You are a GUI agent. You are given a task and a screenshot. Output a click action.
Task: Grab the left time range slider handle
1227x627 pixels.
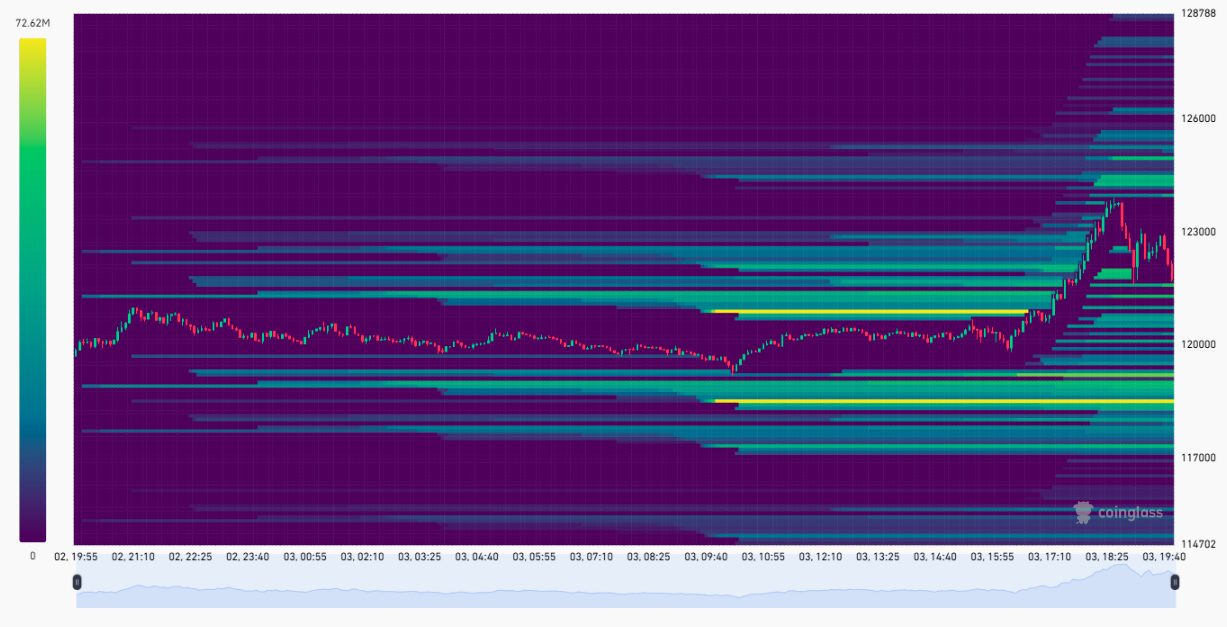point(77,582)
